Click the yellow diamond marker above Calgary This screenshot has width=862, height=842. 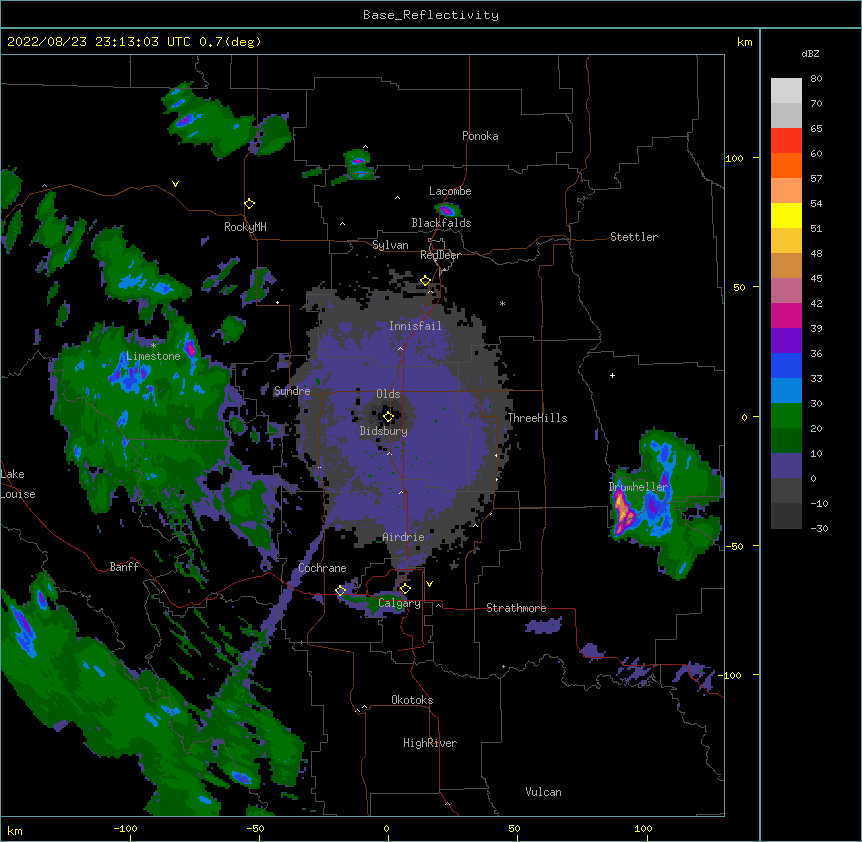pos(405,589)
